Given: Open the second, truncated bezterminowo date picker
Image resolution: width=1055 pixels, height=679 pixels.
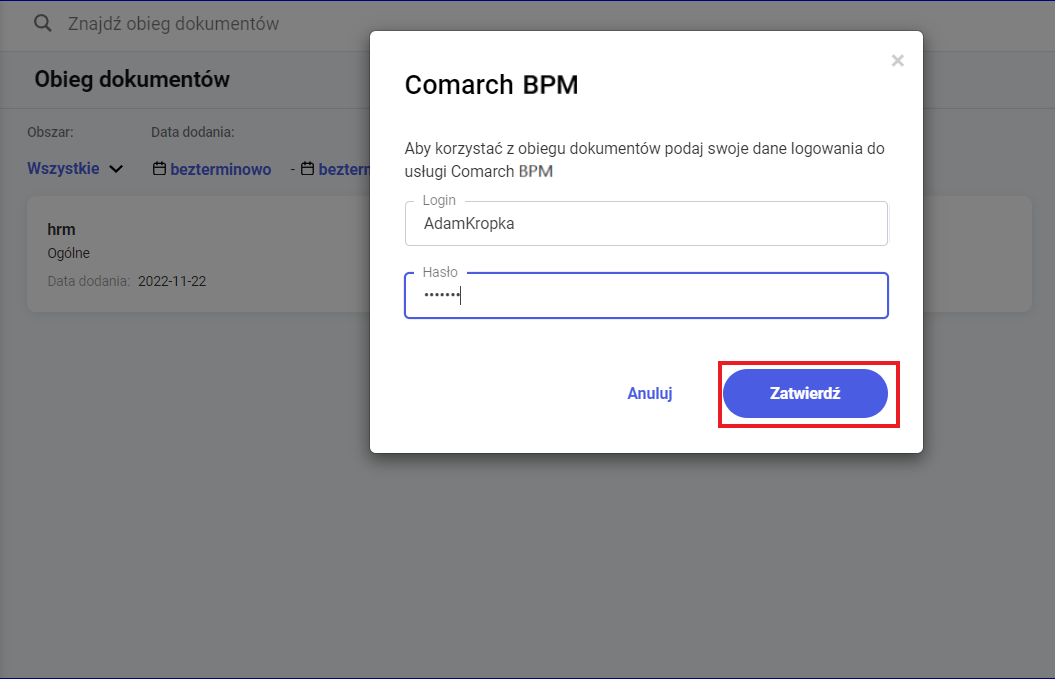Looking at the screenshot, I should pos(344,169).
